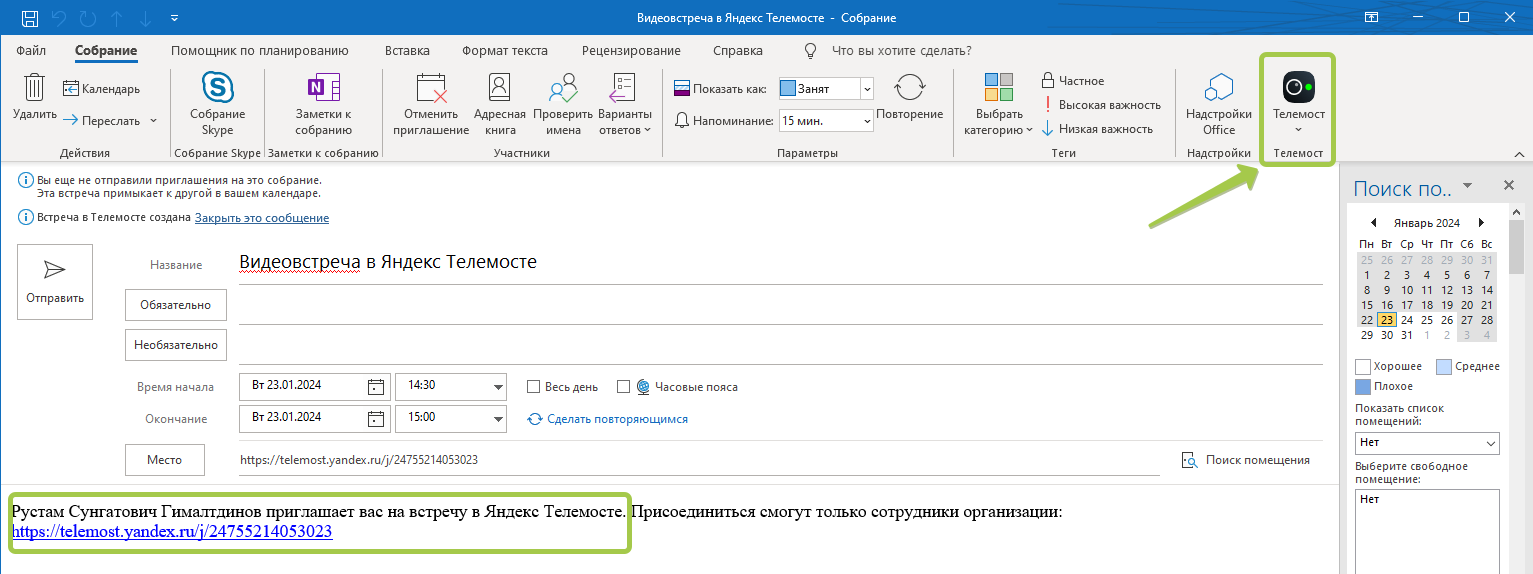
Task: Open the Помощник по планированию tab
Action: 260,50
